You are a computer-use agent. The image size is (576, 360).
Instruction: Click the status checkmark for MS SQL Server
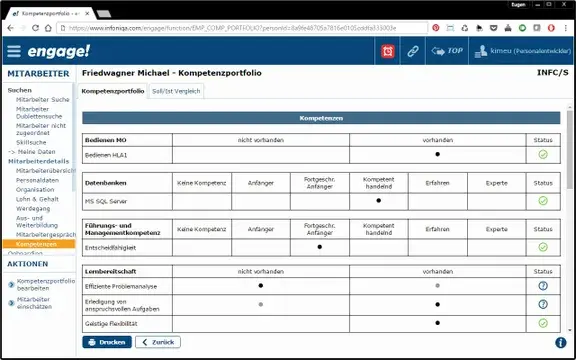coord(543,201)
